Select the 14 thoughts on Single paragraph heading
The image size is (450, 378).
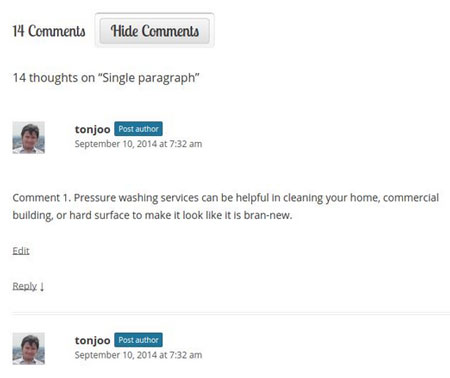click(106, 78)
